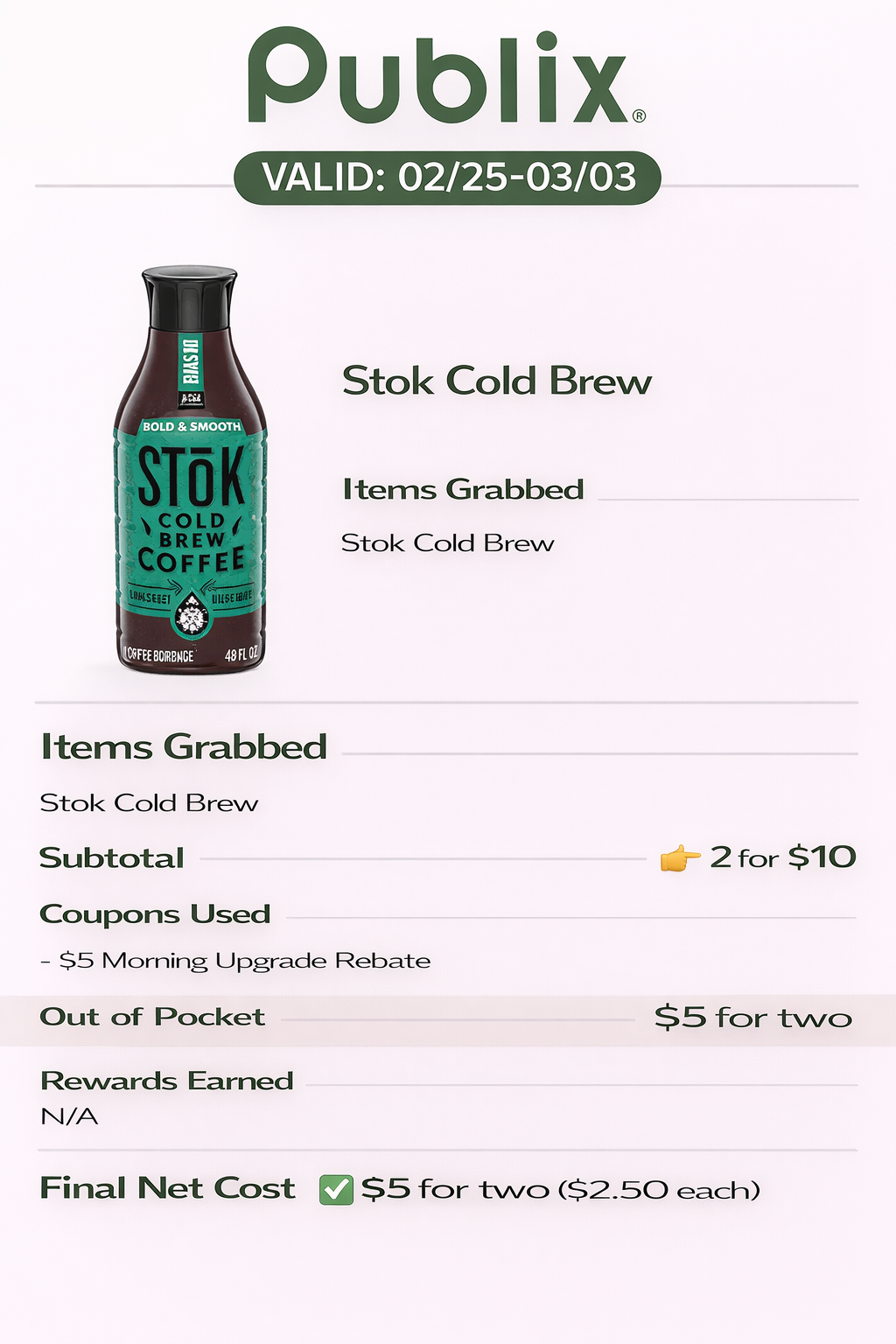Open the Stok Cold Brew bottle image

(190, 469)
